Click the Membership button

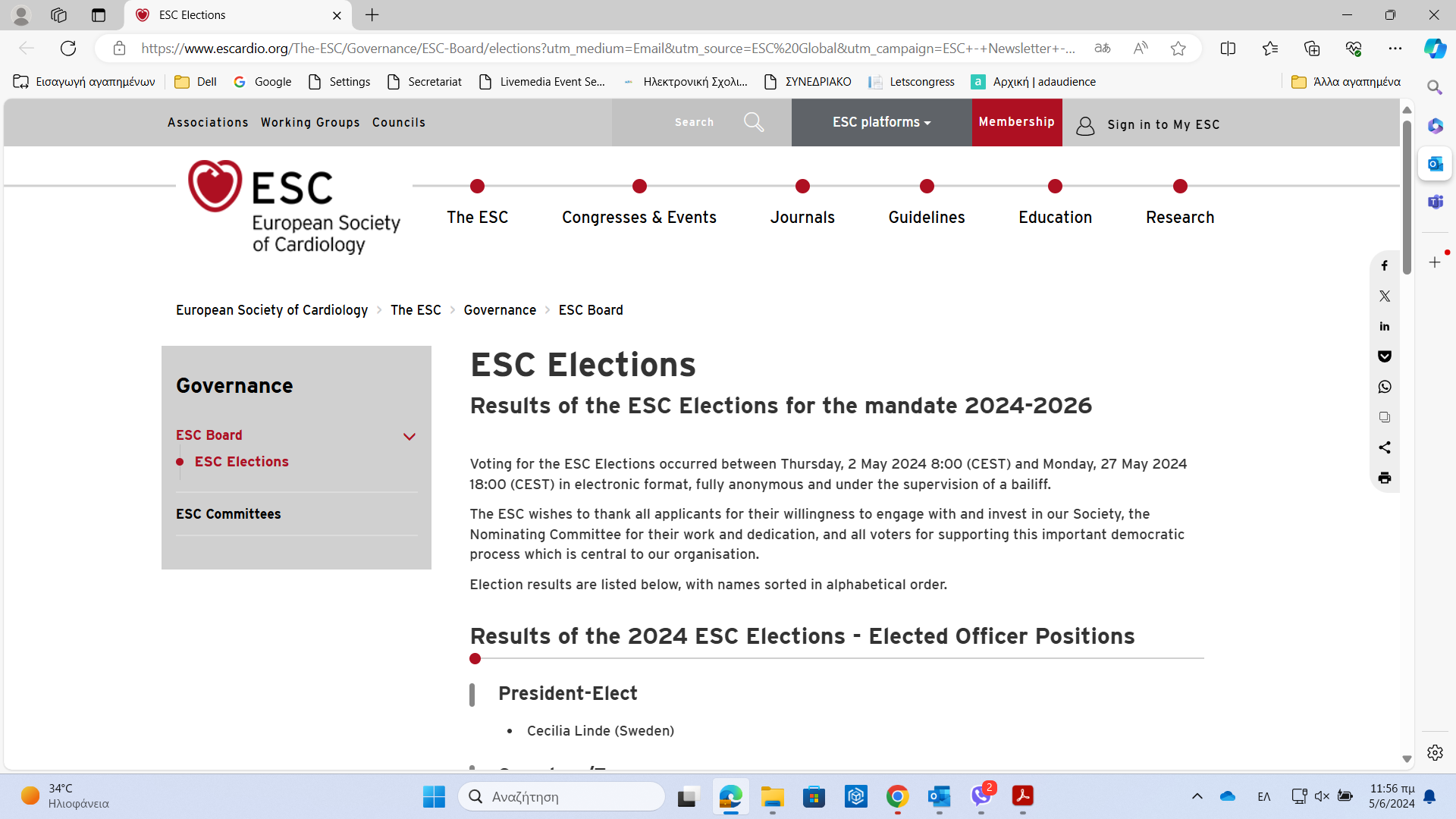(1016, 122)
